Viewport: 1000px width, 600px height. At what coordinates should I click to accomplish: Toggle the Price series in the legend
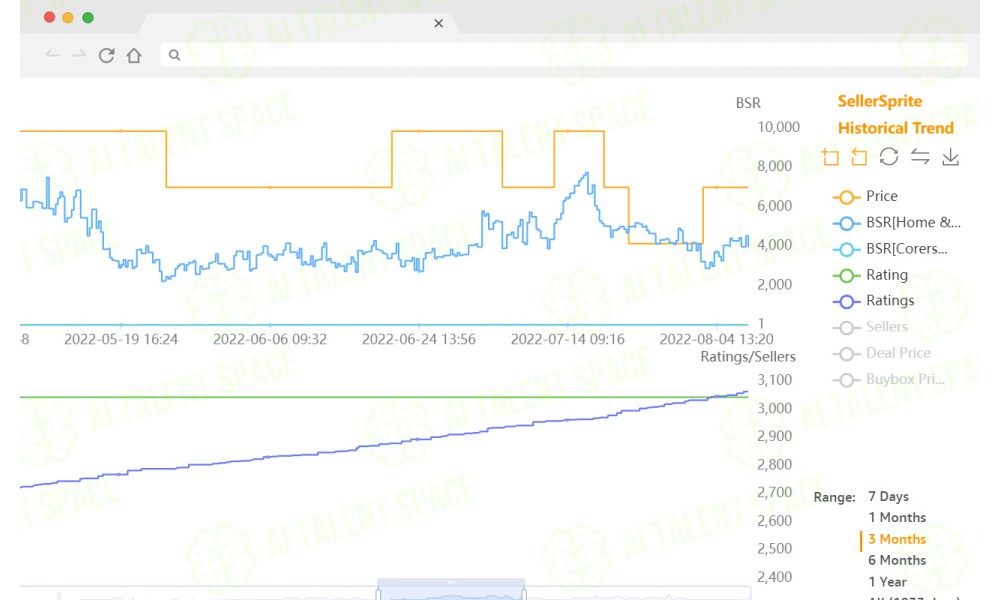point(865,196)
